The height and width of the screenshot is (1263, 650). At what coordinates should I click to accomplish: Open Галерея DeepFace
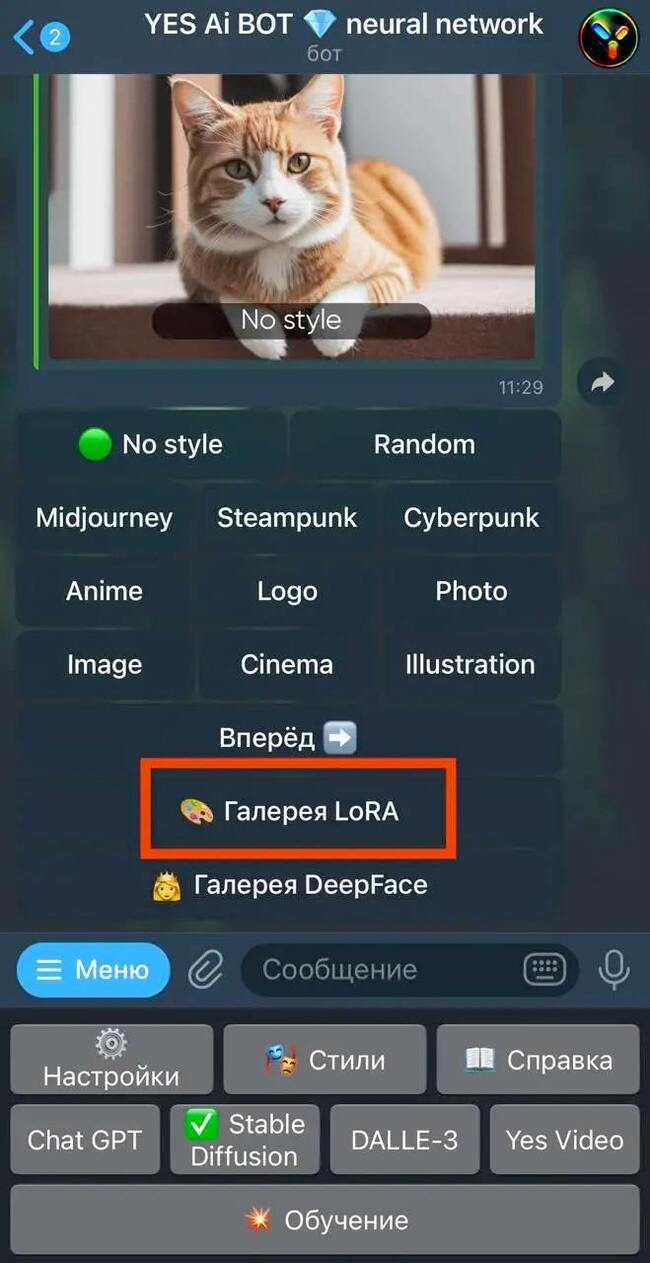click(289, 885)
